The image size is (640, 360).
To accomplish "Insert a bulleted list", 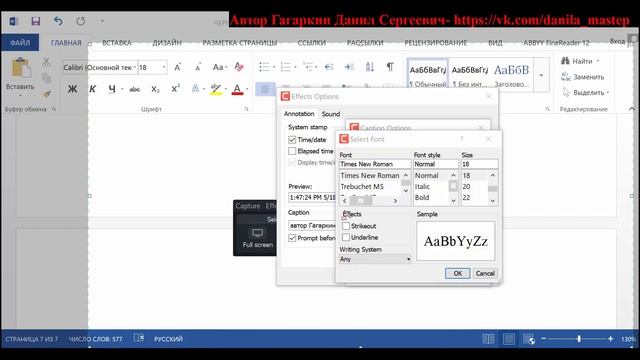I will coord(264,67).
